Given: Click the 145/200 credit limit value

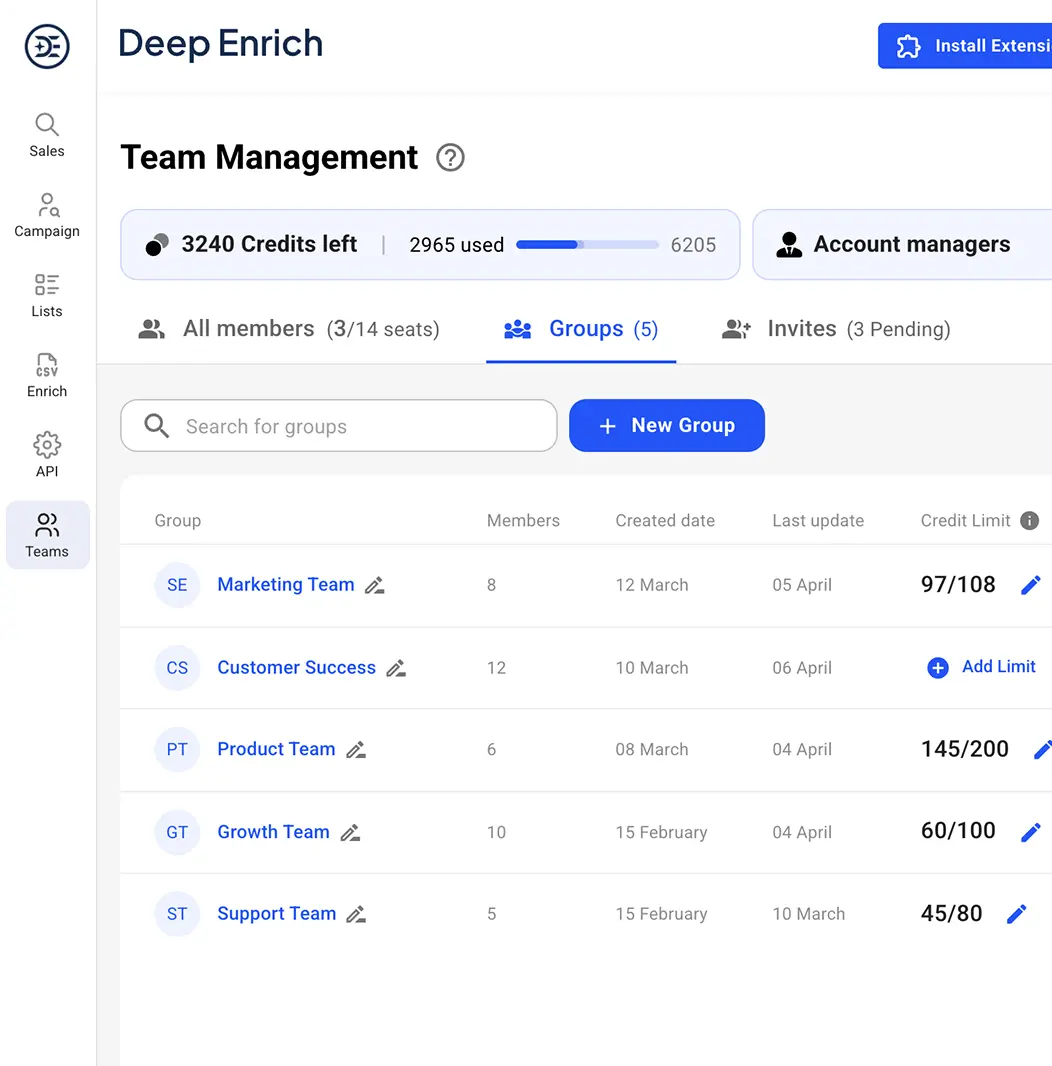Looking at the screenshot, I should click(x=965, y=749).
